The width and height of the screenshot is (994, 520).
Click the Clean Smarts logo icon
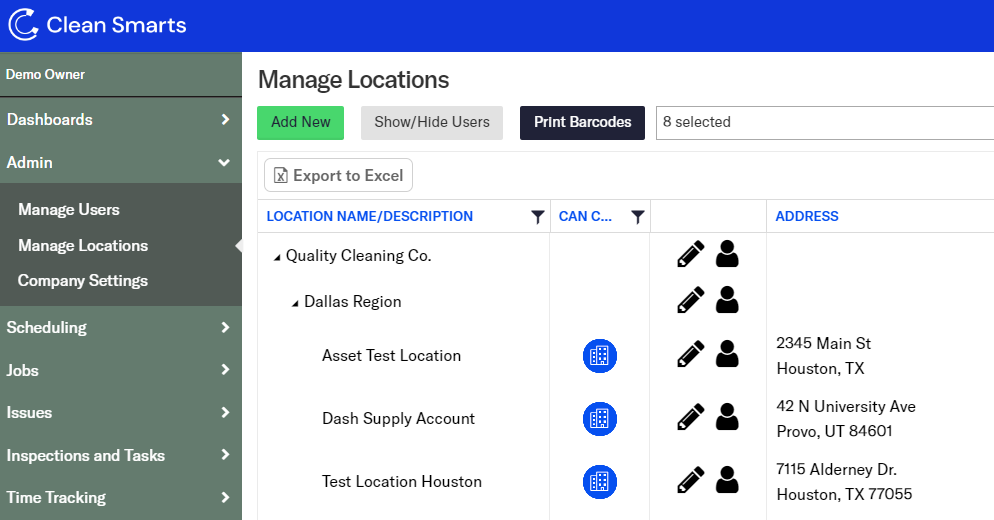[23, 25]
